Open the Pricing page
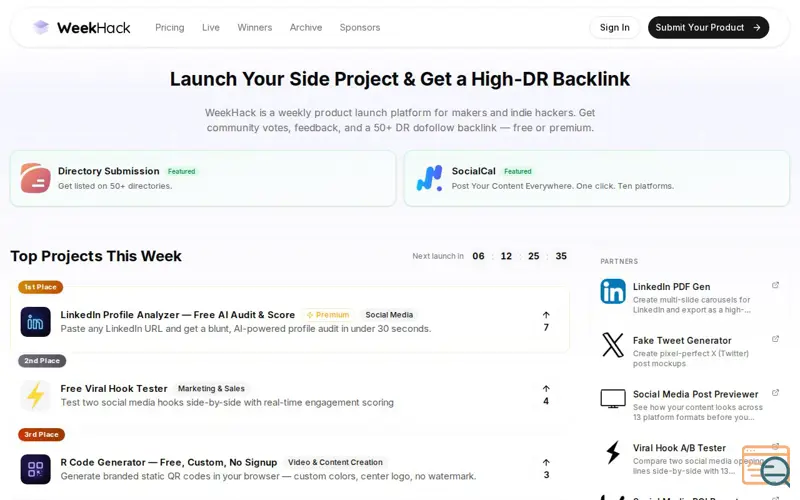 coord(170,28)
